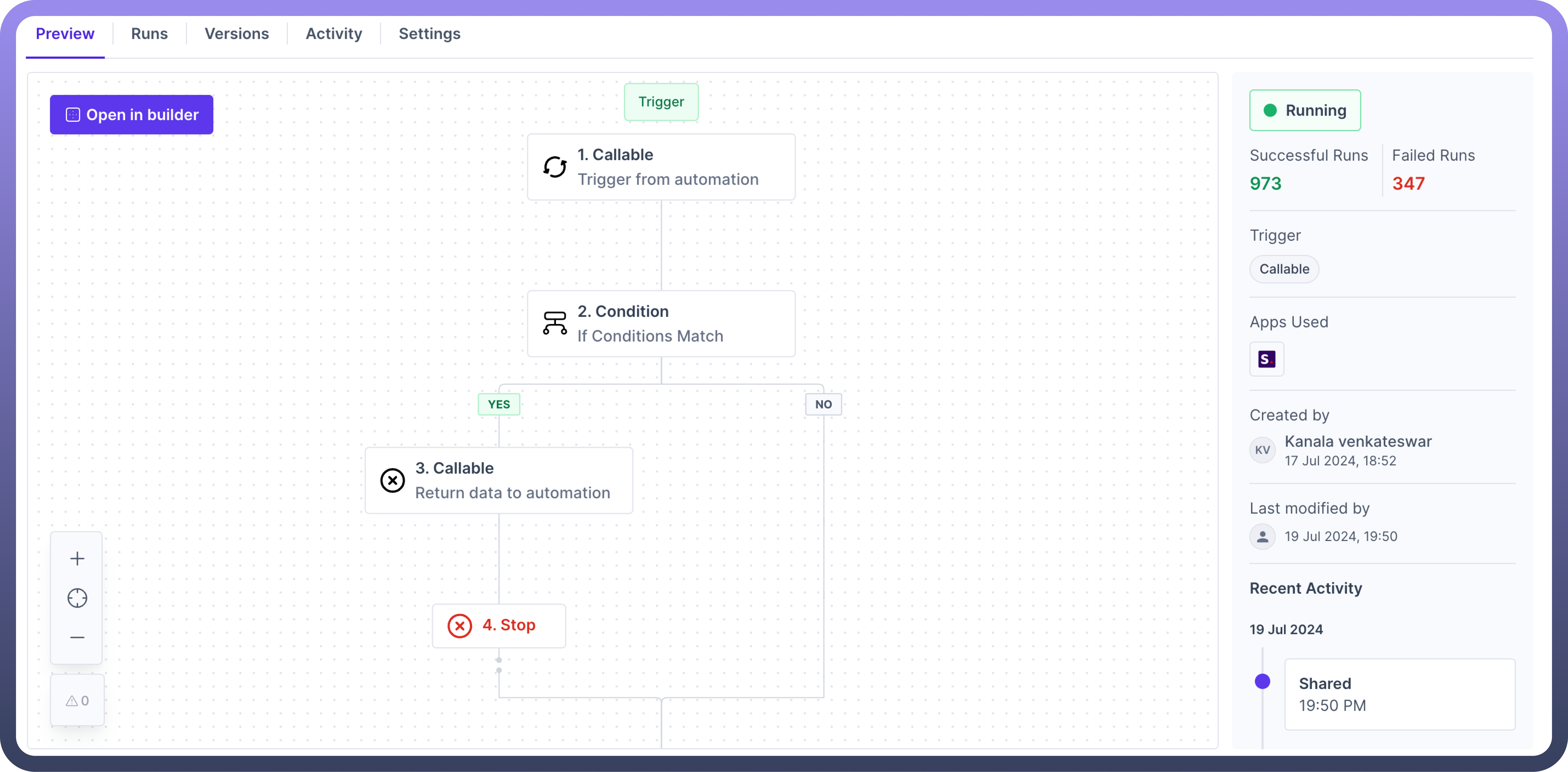Image resolution: width=1568 pixels, height=772 pixels.
Task: Click the Callable trigger refresh icon
Action: point(555,167)
